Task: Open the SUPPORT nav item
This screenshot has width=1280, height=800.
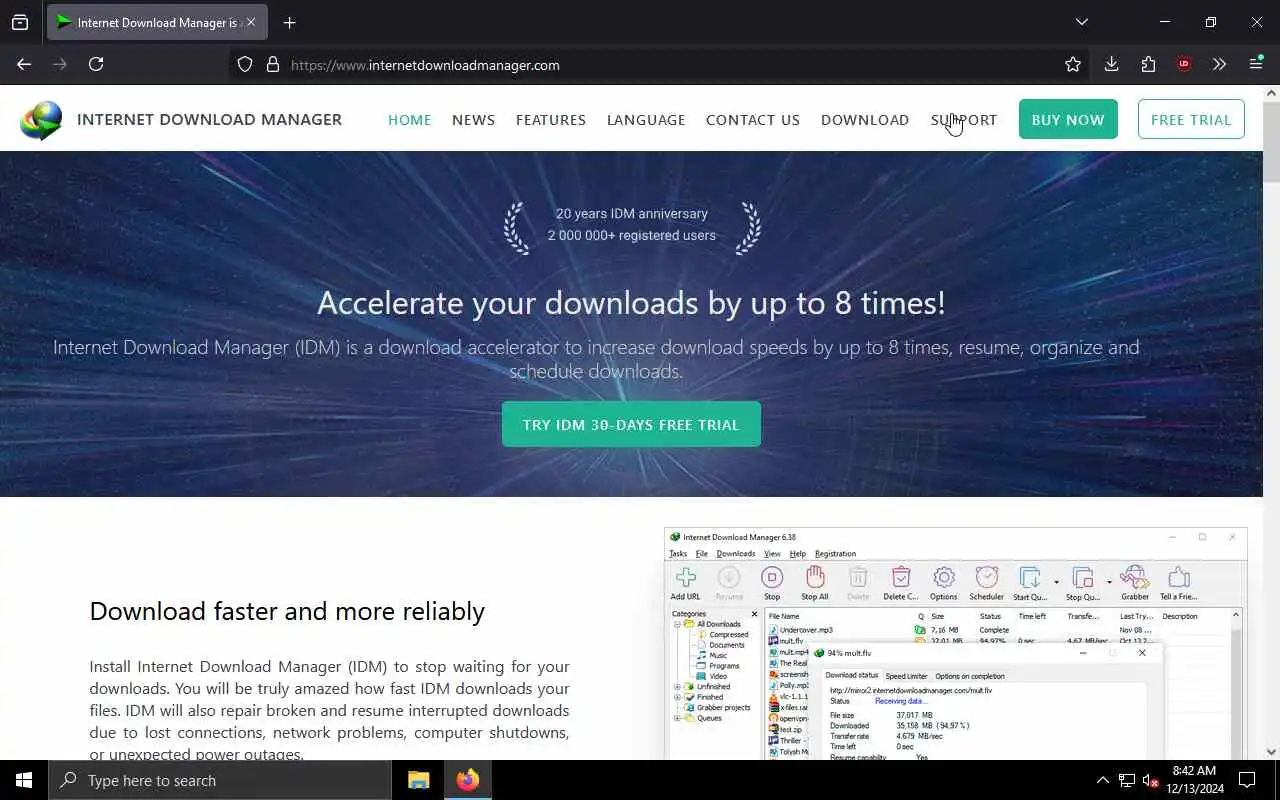Action: (x=964, y=120)
